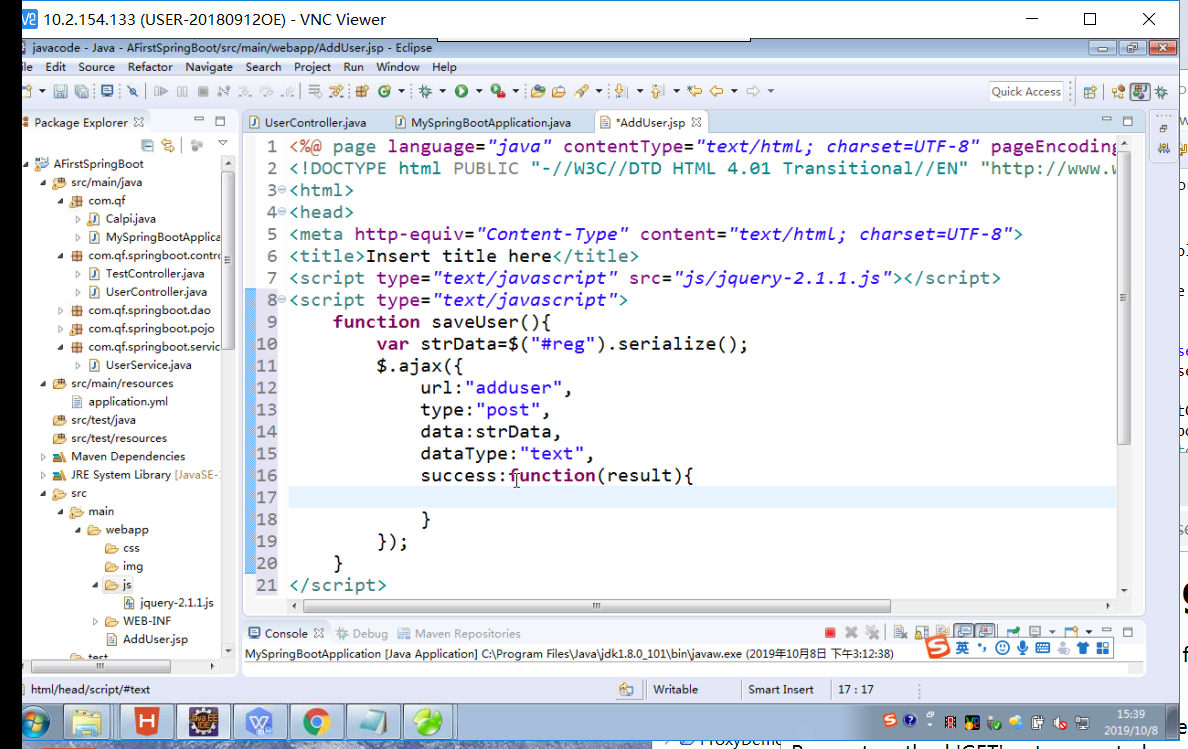Click the Back navigation arrow icon
This screenshot has height=749, width=1188.
[716, 92]
